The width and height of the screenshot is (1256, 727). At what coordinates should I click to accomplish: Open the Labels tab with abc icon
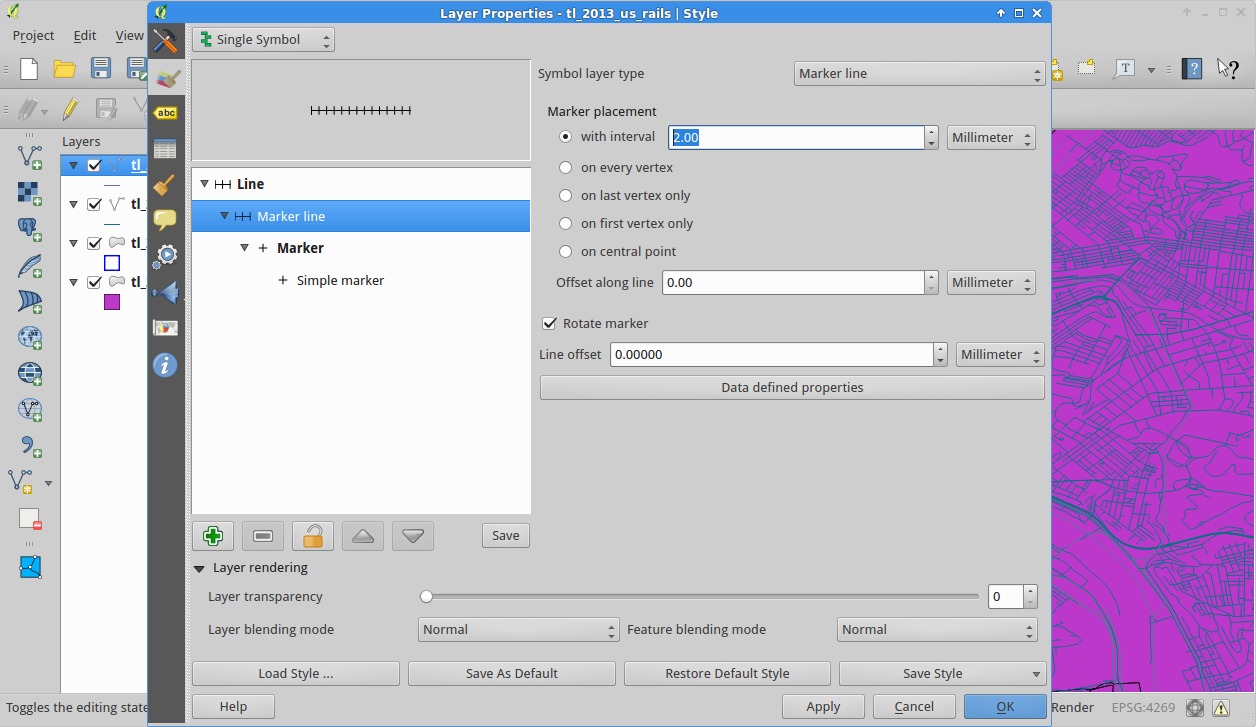(x=166, y=113)
